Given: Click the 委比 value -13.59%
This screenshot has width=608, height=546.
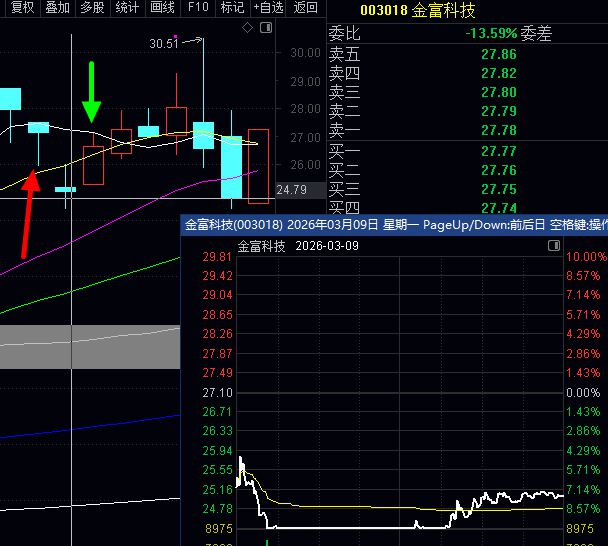Looking at the screenshot, I should [x=491, y=33].
